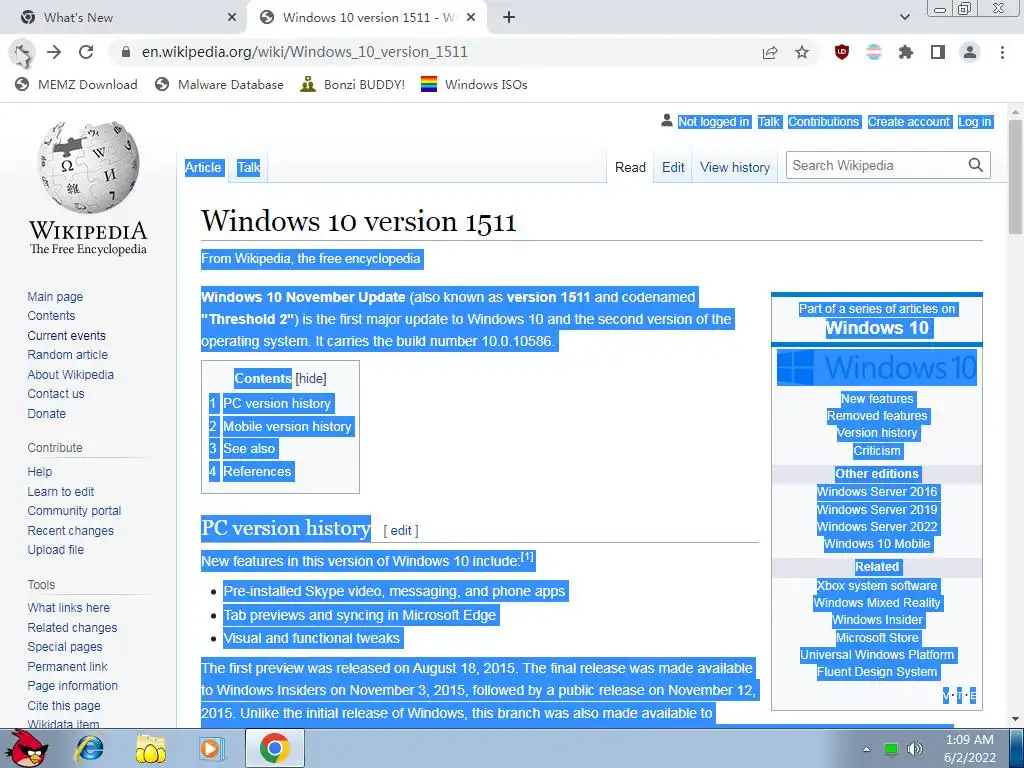Click the Windows 10 logo in infobox
The width and height of the screenshot is (1024, 768).
877,367
